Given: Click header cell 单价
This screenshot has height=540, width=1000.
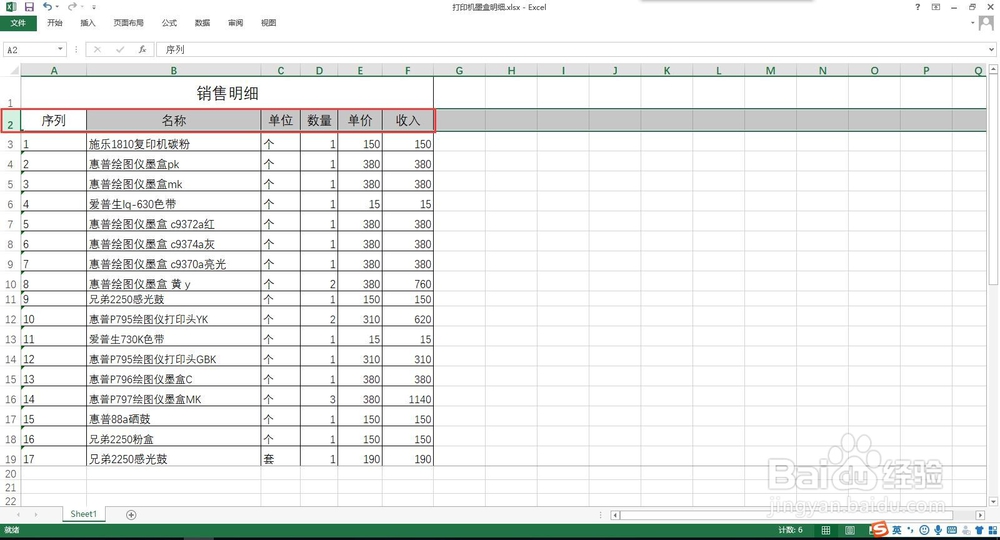Looking at the screenshot, I should tap(360, 120).
